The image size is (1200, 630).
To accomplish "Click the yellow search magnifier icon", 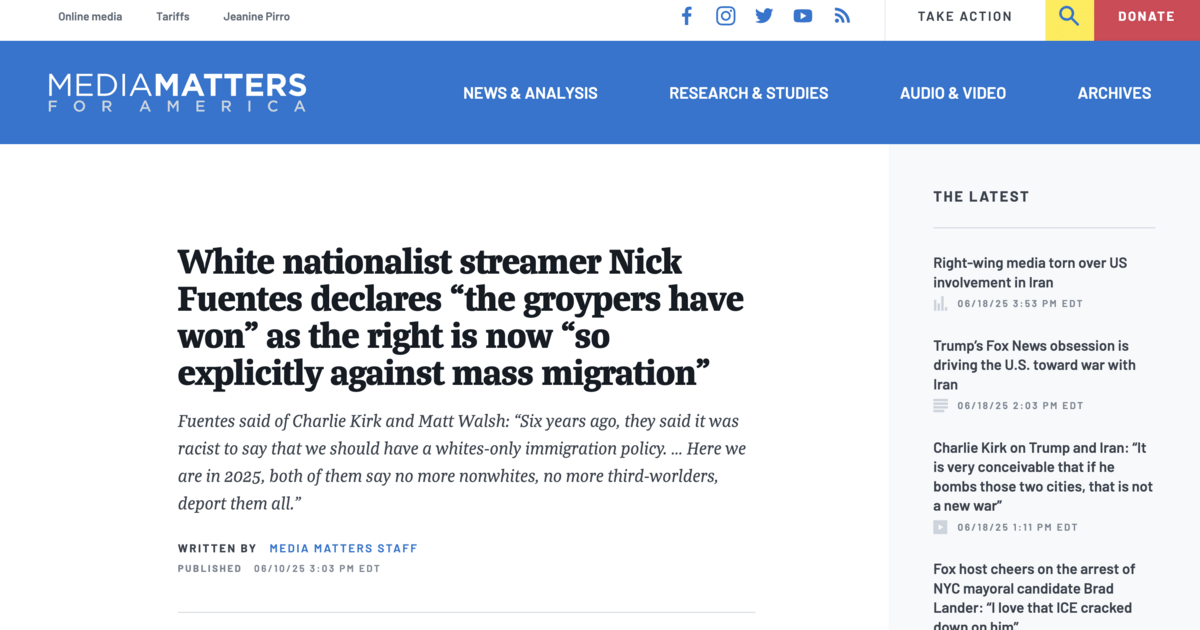I will tap(1069, 17).
